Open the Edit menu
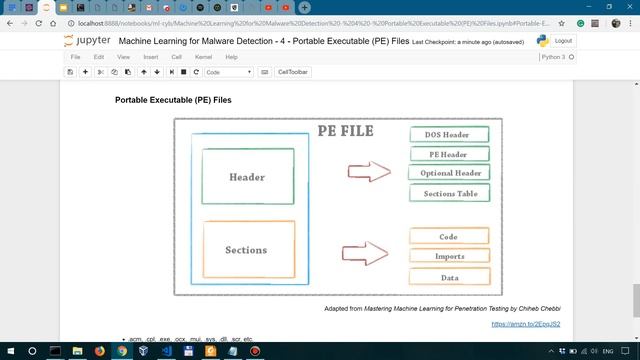 point(99,57)
